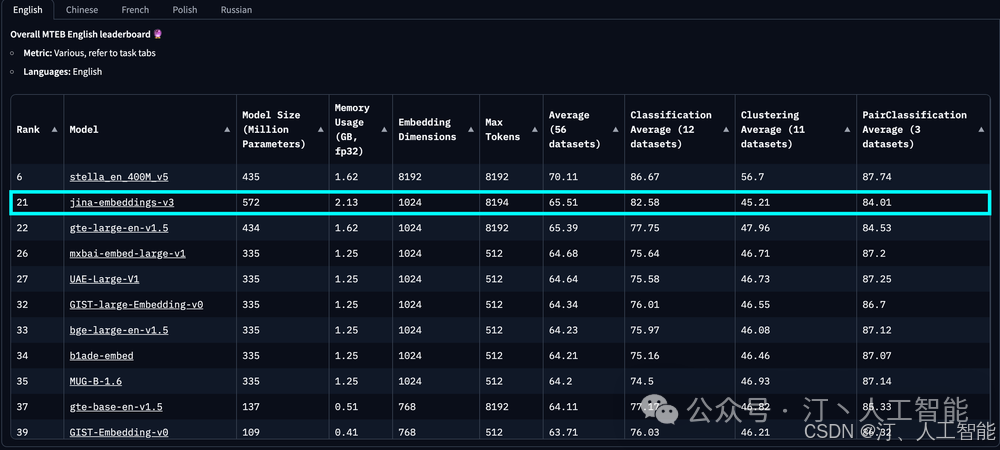Click the Max Tokens sort arrow
The height and width of the screenshot is (450, 1000).
[x=534, y=130]
